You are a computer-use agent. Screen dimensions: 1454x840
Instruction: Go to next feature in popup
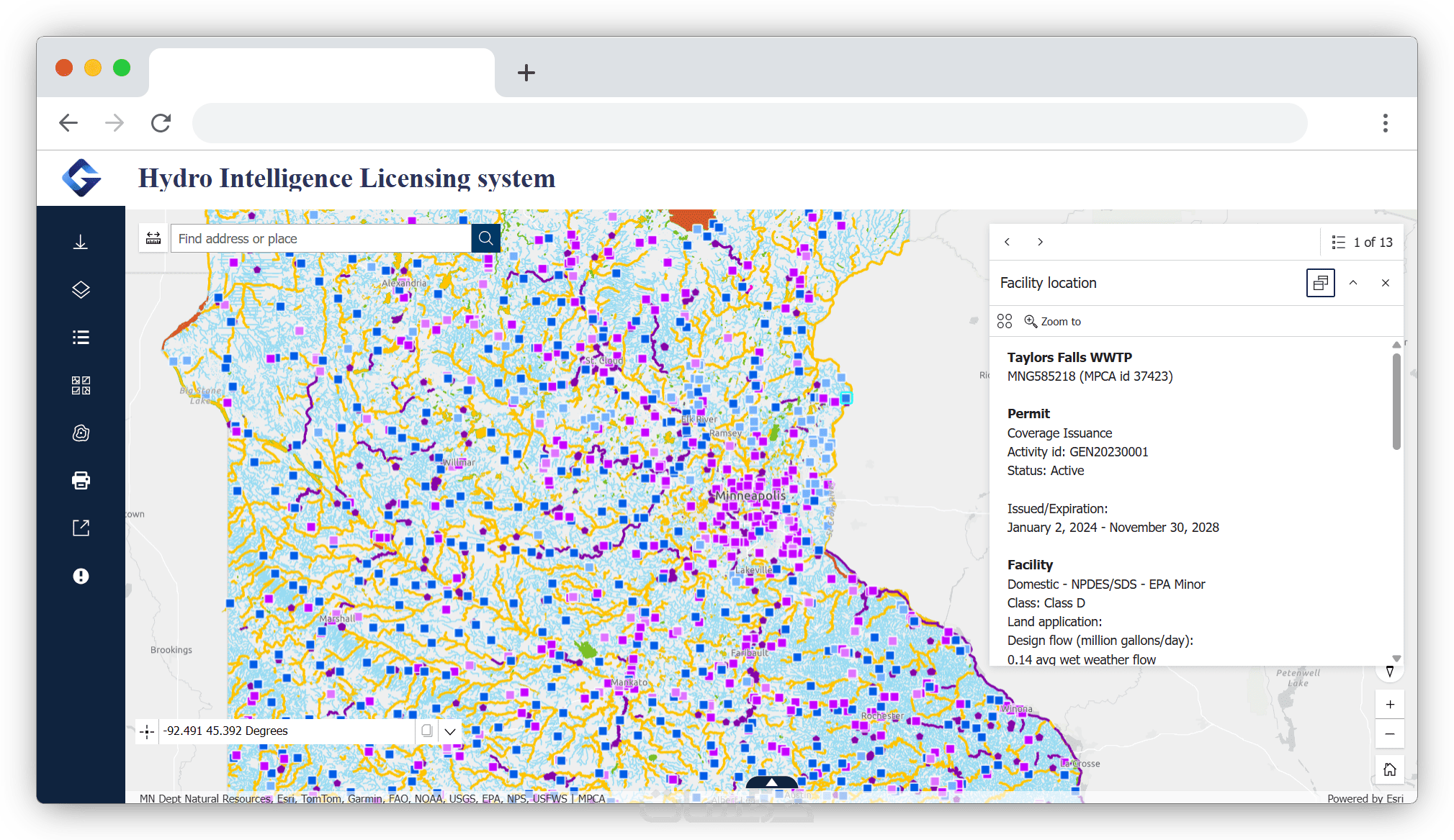click(x=1040, y=242)
